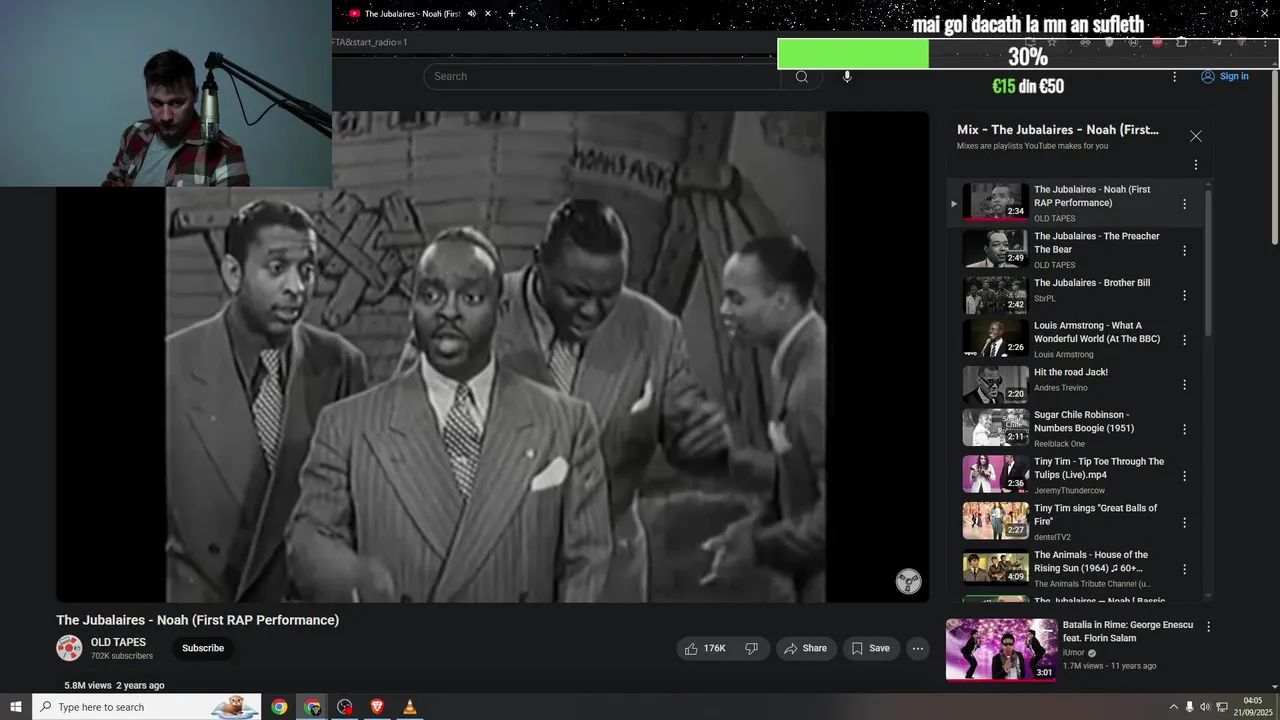Screen dimensions: 1280x720
Task: Subscribe to the OLD TAPES channel
Action: pos(203,648)
